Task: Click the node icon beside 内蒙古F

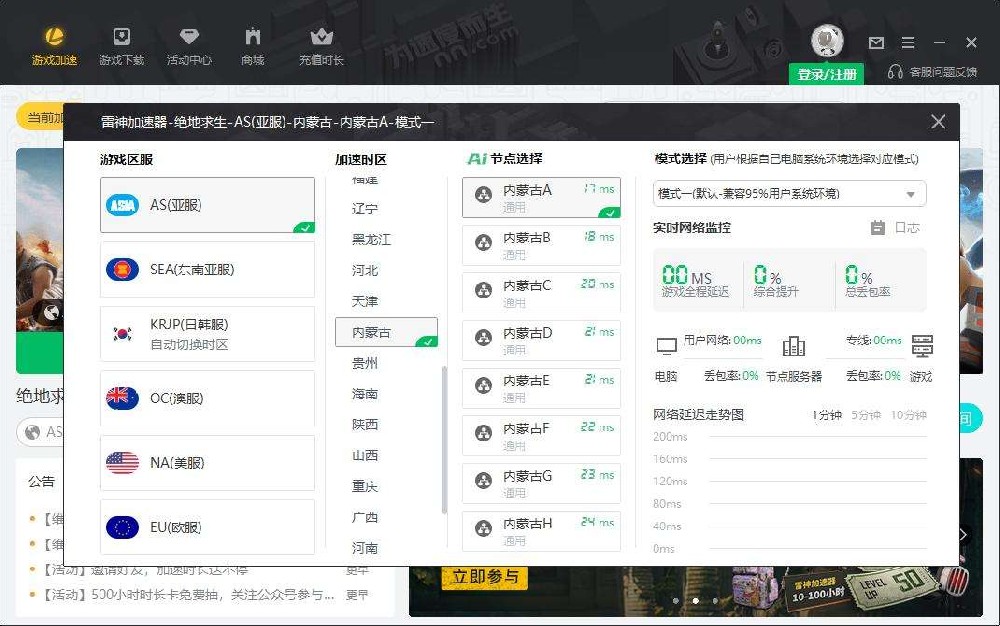Action: tap(483, 433)
